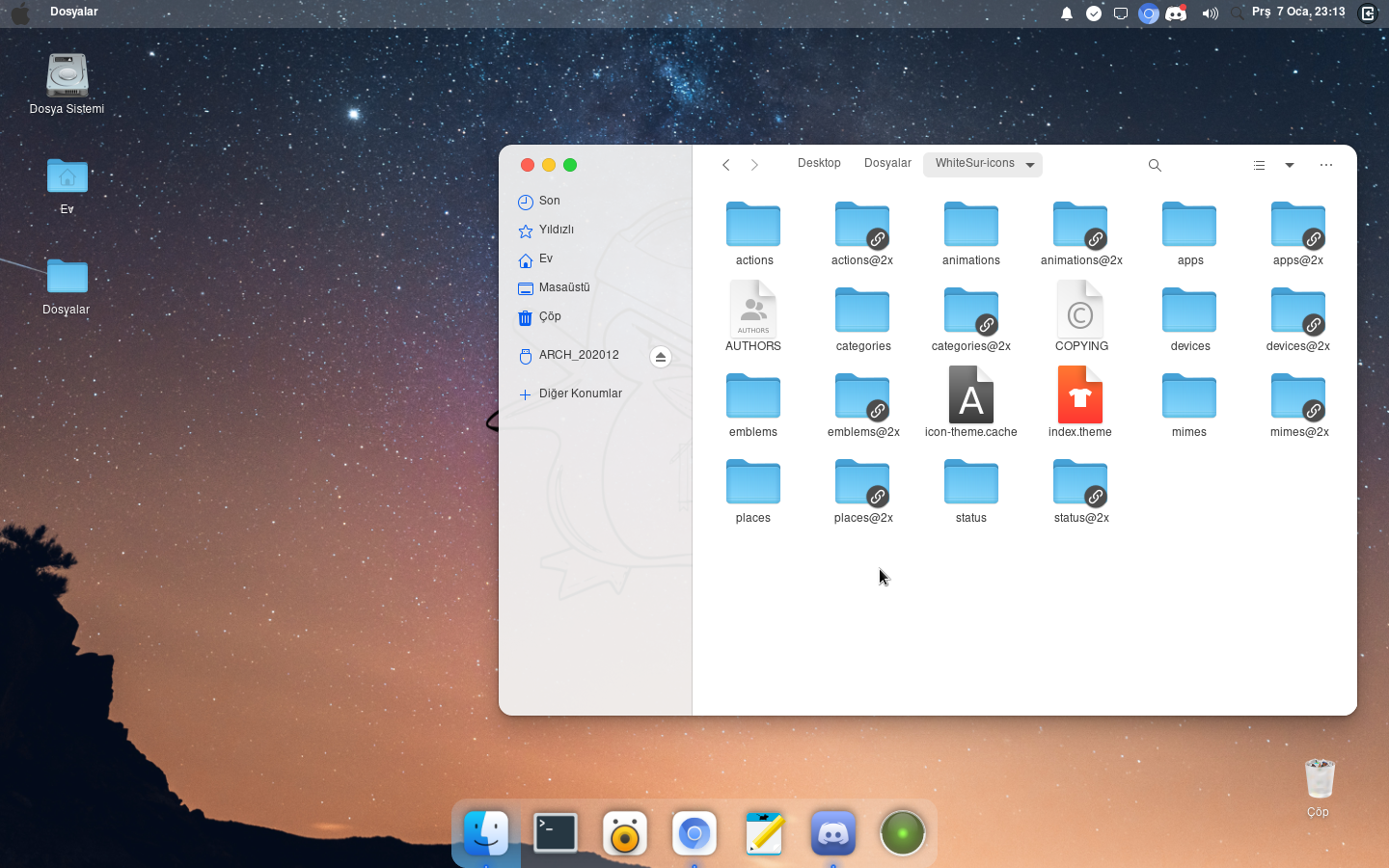Go back using the back arrow
This screenshot has height=868, width=1389.
click(726, 165)
